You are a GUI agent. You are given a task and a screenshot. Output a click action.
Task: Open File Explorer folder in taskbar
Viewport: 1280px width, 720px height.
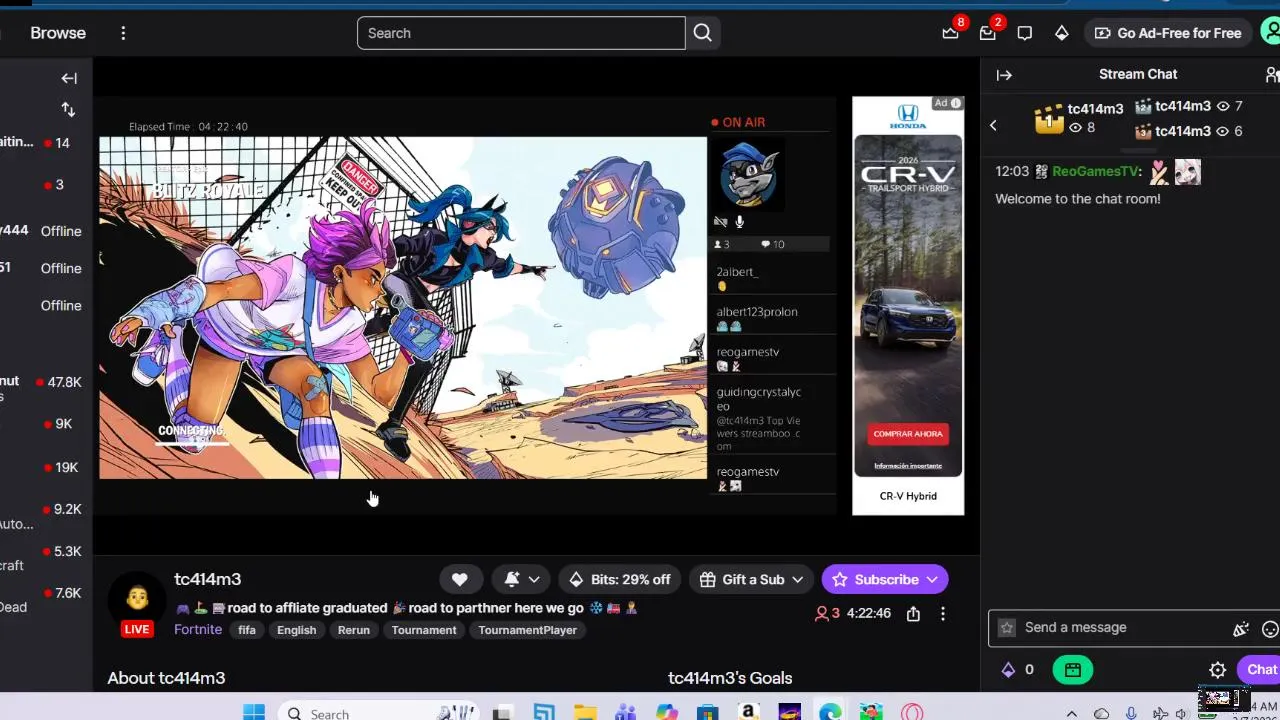pos(585,713)
